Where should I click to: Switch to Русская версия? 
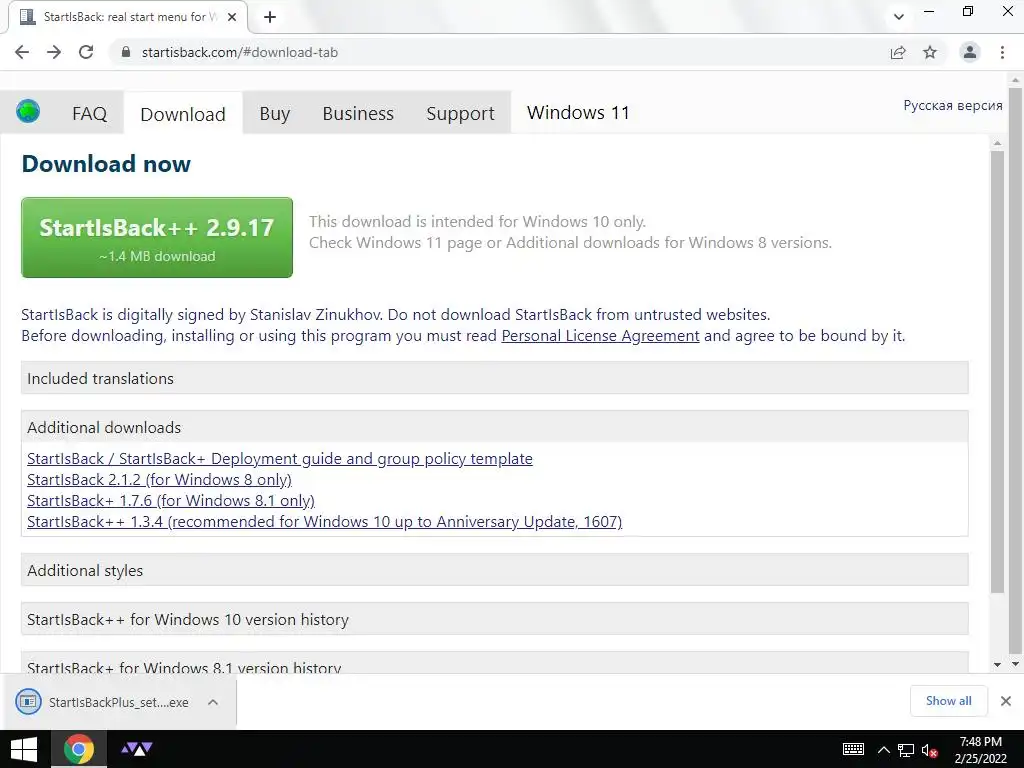pos(953,105)
